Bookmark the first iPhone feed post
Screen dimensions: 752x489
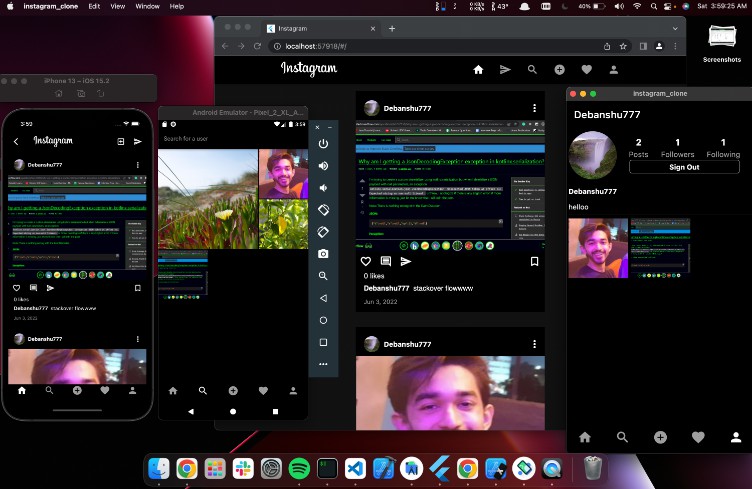(x=138, y=288)
